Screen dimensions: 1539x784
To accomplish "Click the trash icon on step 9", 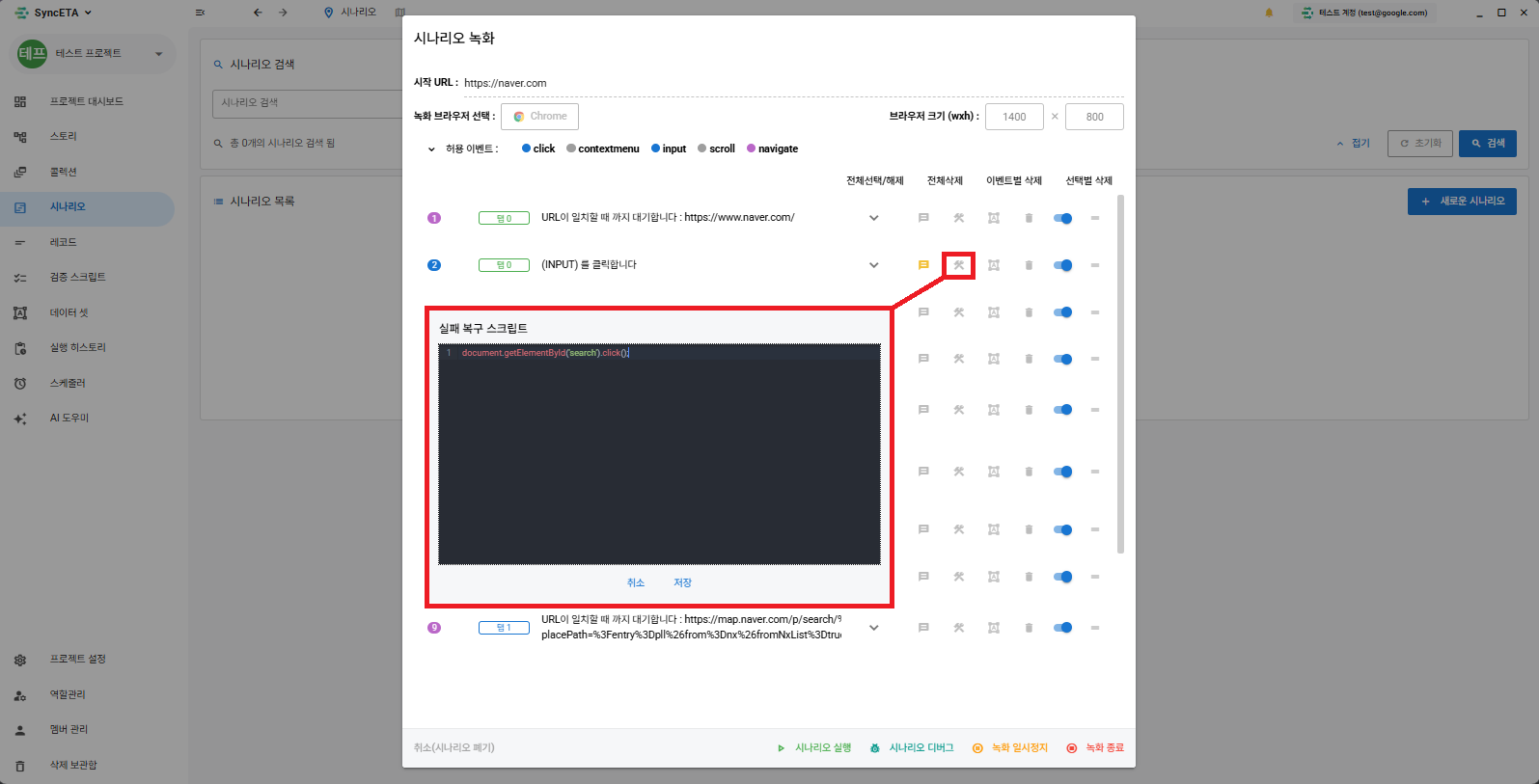I will click(x=1029, y=628).
